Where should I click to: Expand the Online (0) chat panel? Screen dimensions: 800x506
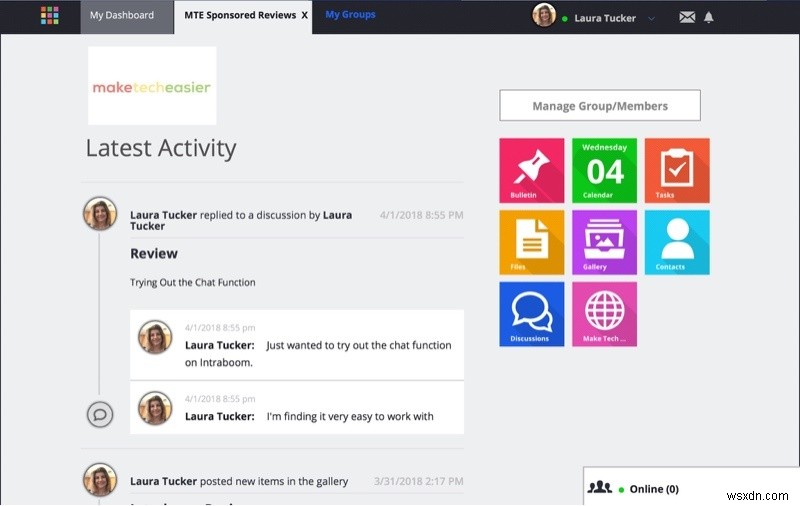point(691,486)
